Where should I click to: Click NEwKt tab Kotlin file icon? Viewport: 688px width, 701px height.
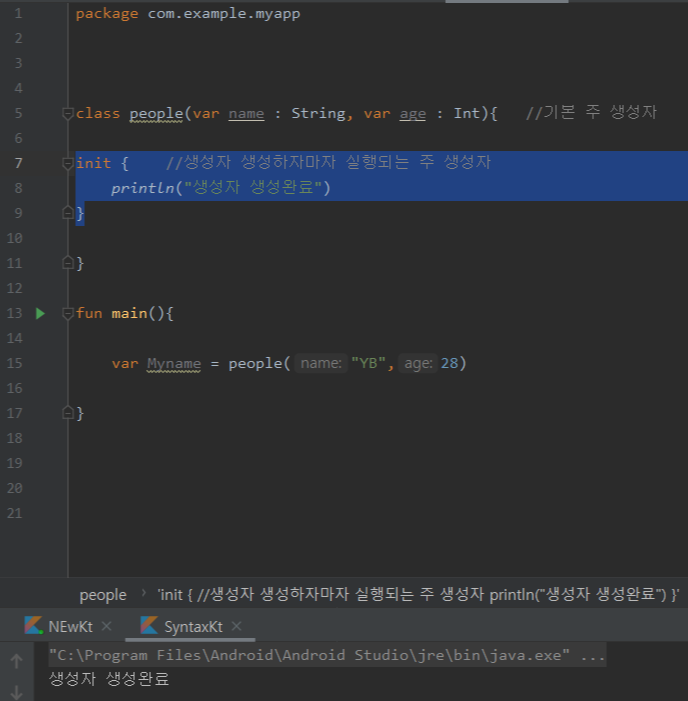(x=34, y=625)
